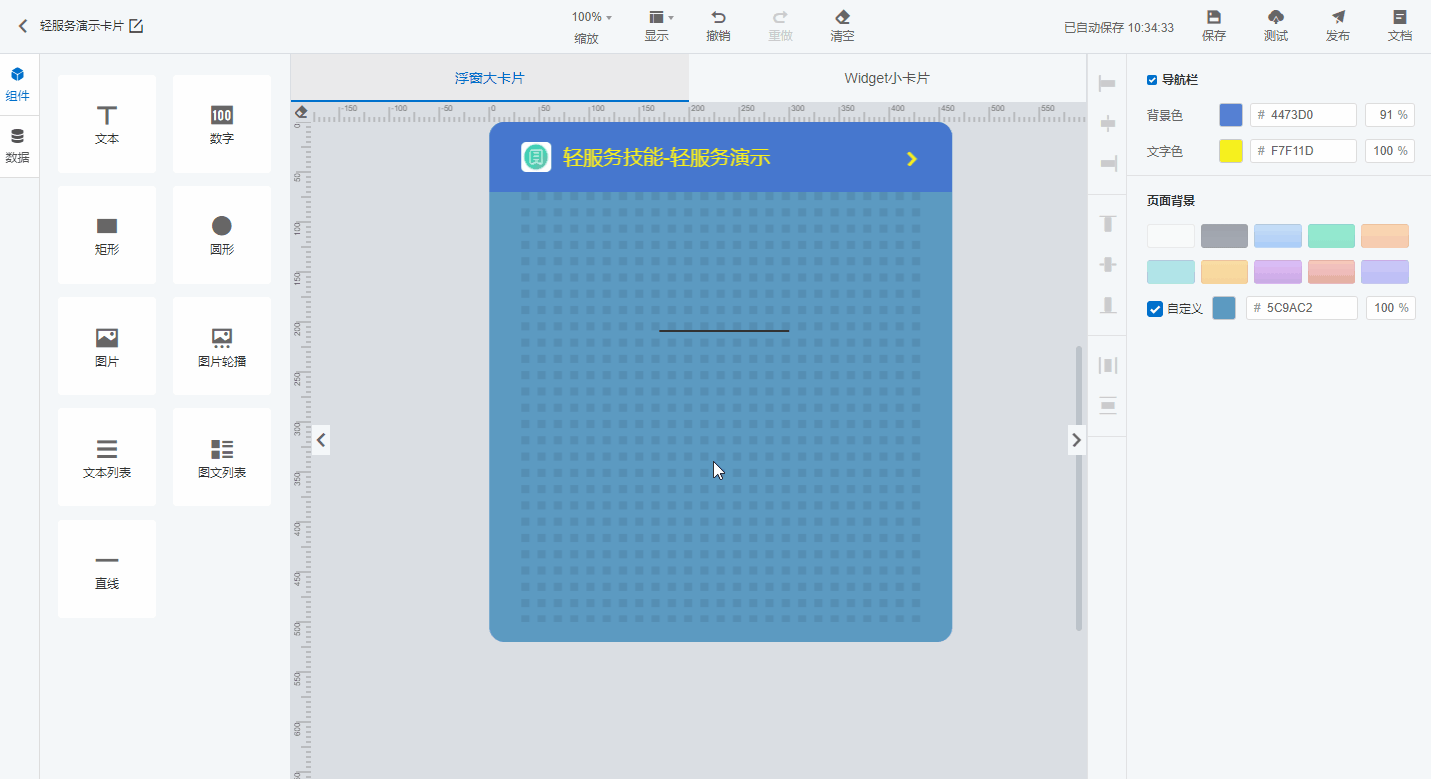This screenshot has height=779, width=1431.
Task: Click the 4473D0 hex color field
Action: point(1303,115)
